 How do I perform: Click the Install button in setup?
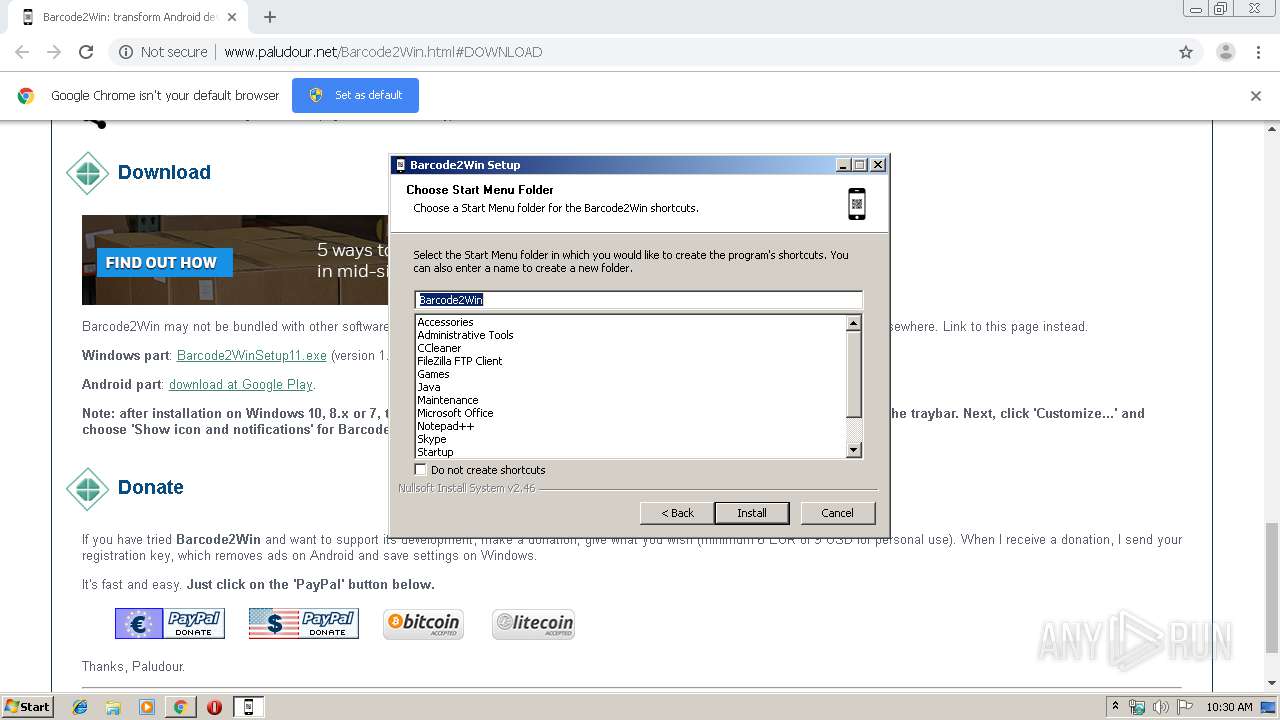pyautogui.click(x=752, y=513)
